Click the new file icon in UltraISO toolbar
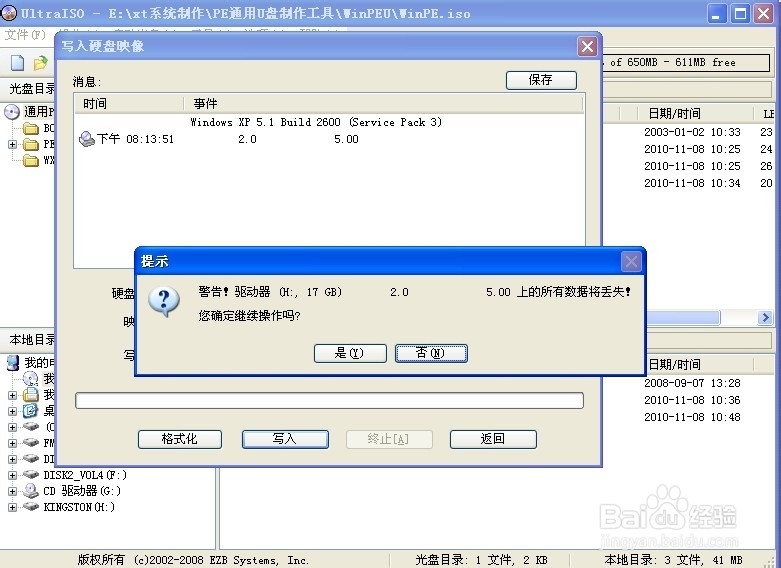This screenshot has height=568, width=781. point(17,63)
